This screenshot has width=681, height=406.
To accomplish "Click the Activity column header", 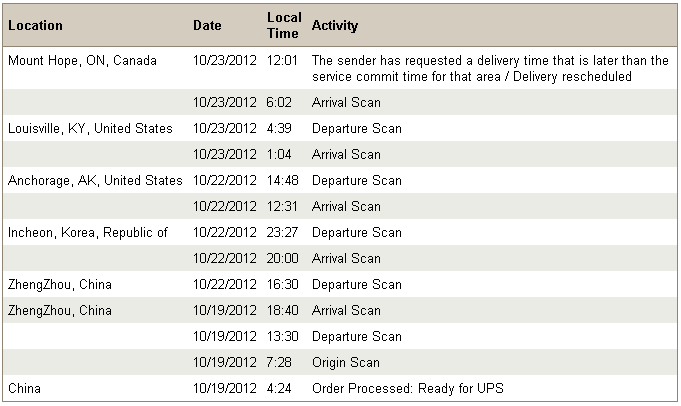I will tap(335, 25).
